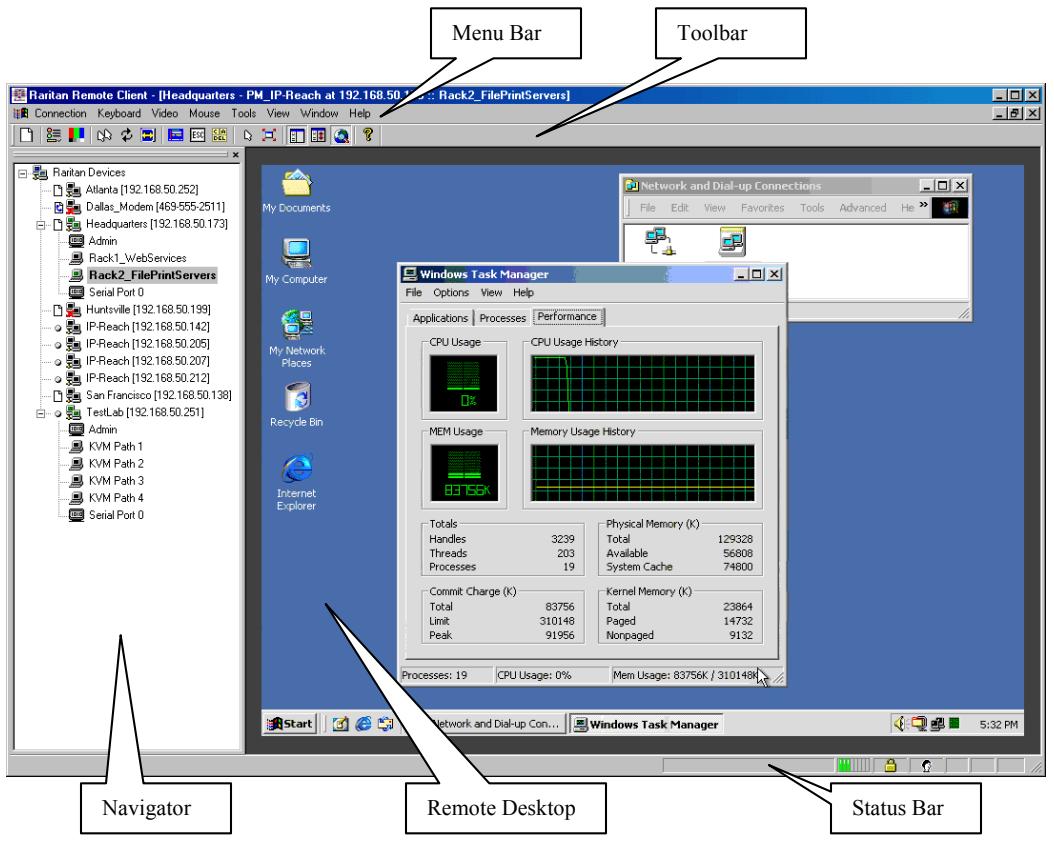Click the Single Mouse Cursor arrow icon

point(247,135)
